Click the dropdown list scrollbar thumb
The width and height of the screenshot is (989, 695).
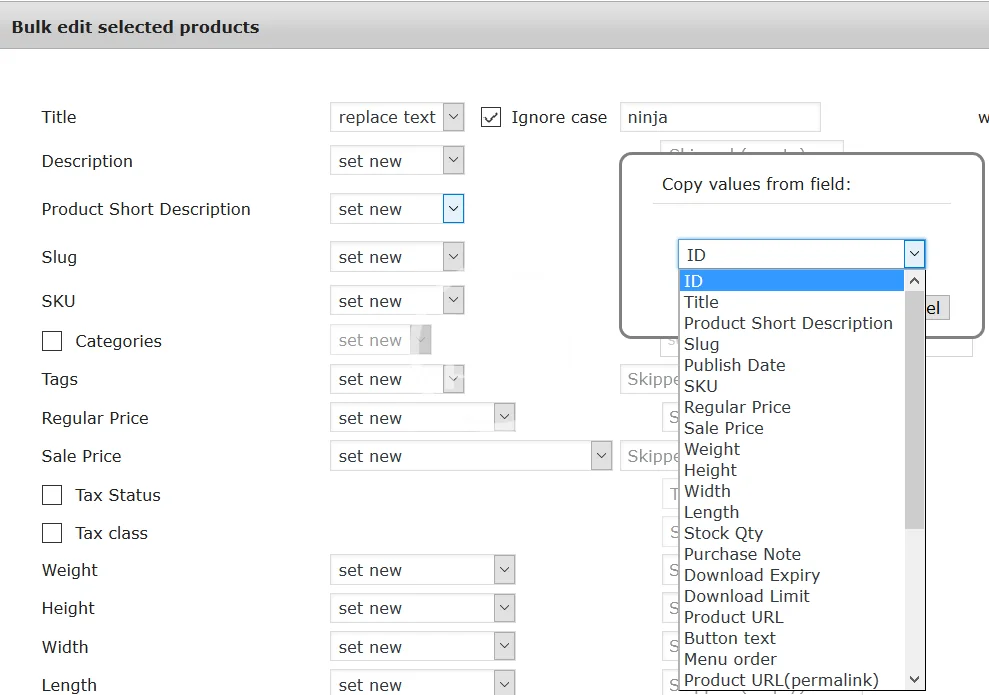(914, 410)
